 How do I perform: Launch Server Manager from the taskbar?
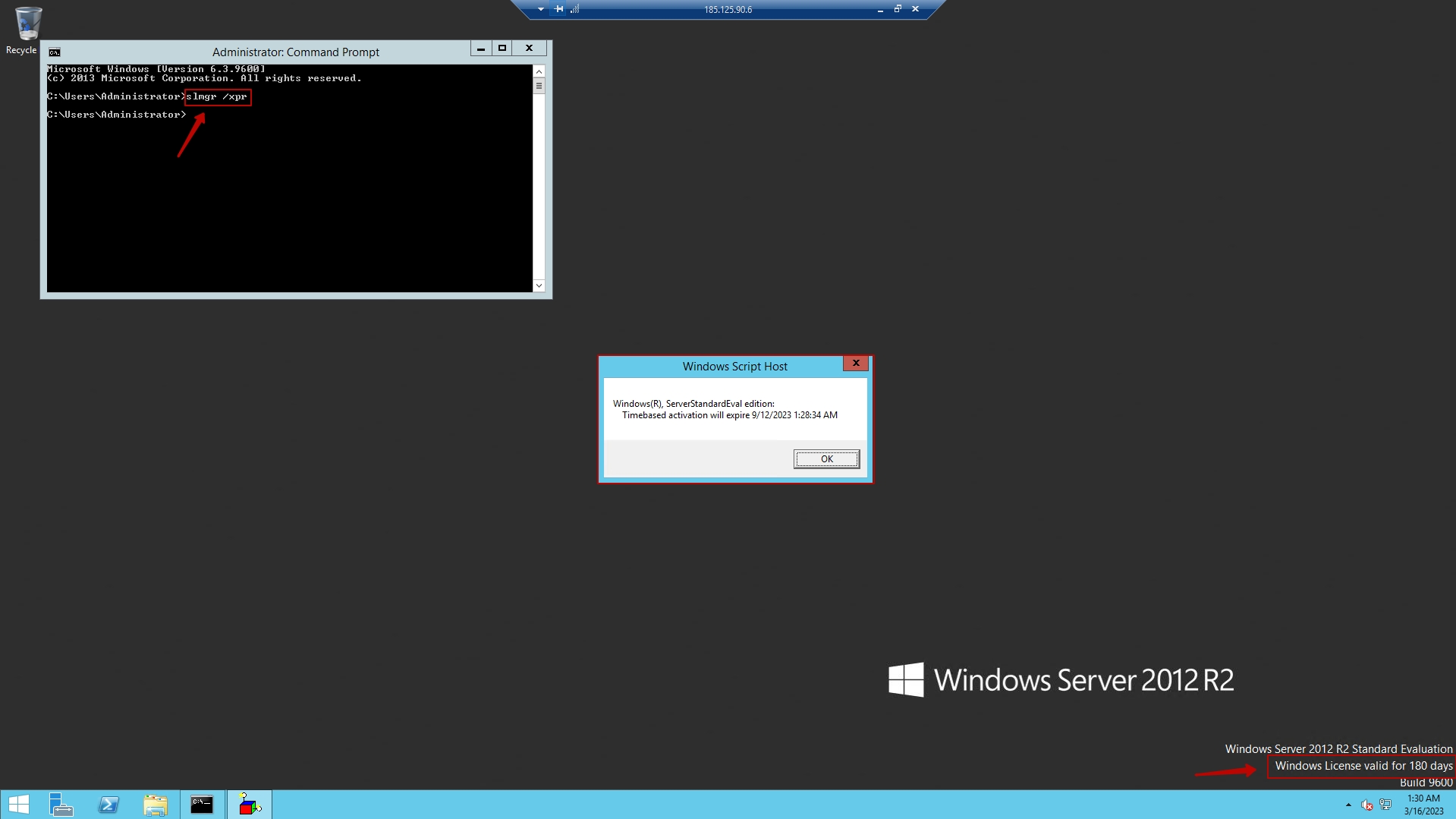(x=61, y=805)
